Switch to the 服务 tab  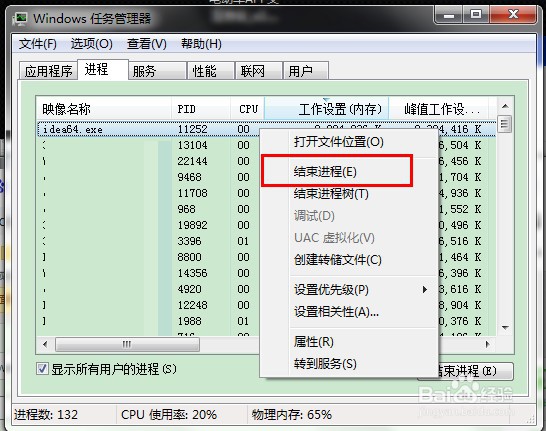[x=157, y=71]
